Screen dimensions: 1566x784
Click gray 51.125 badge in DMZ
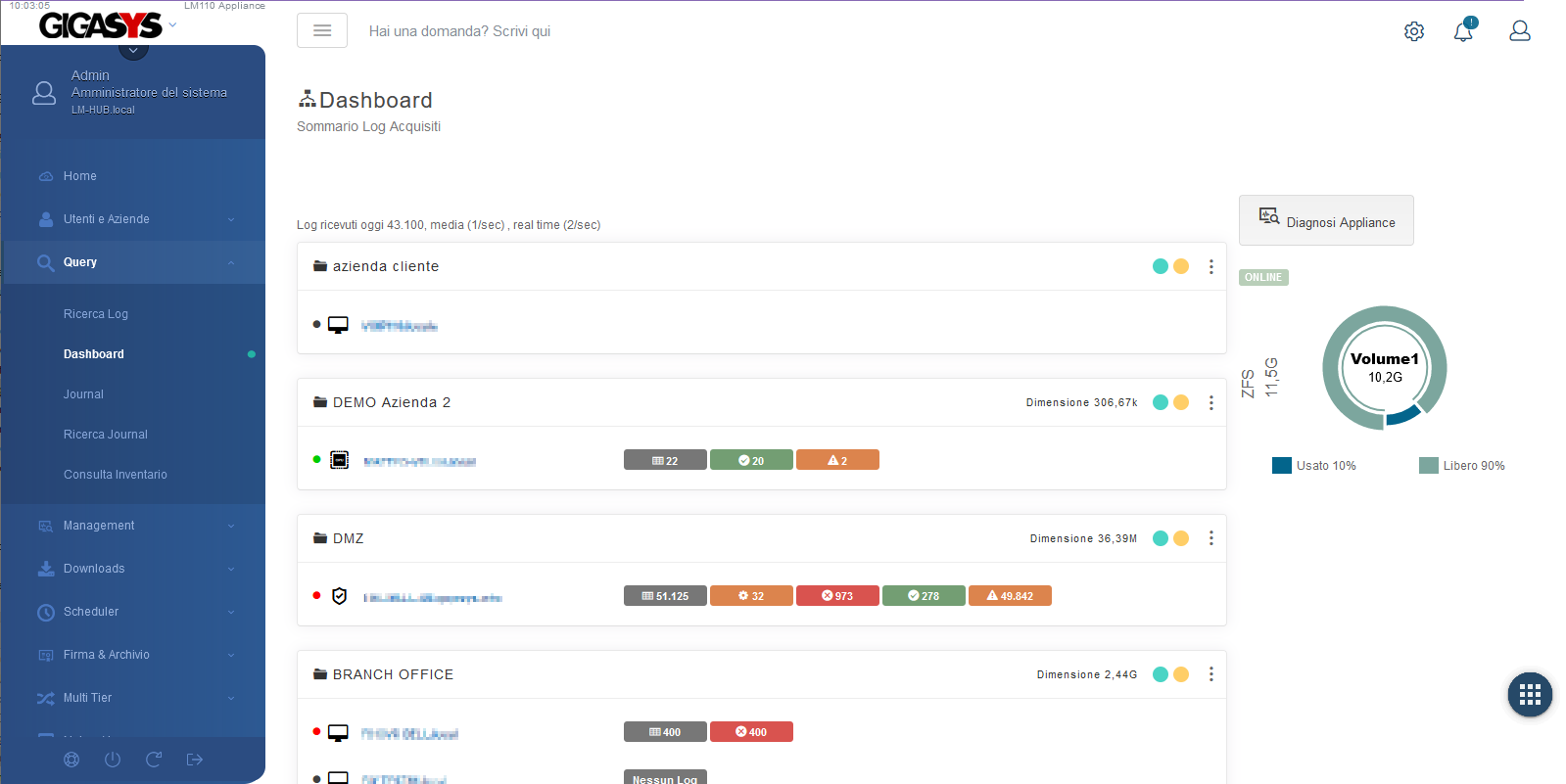click(x=665, y=596)
